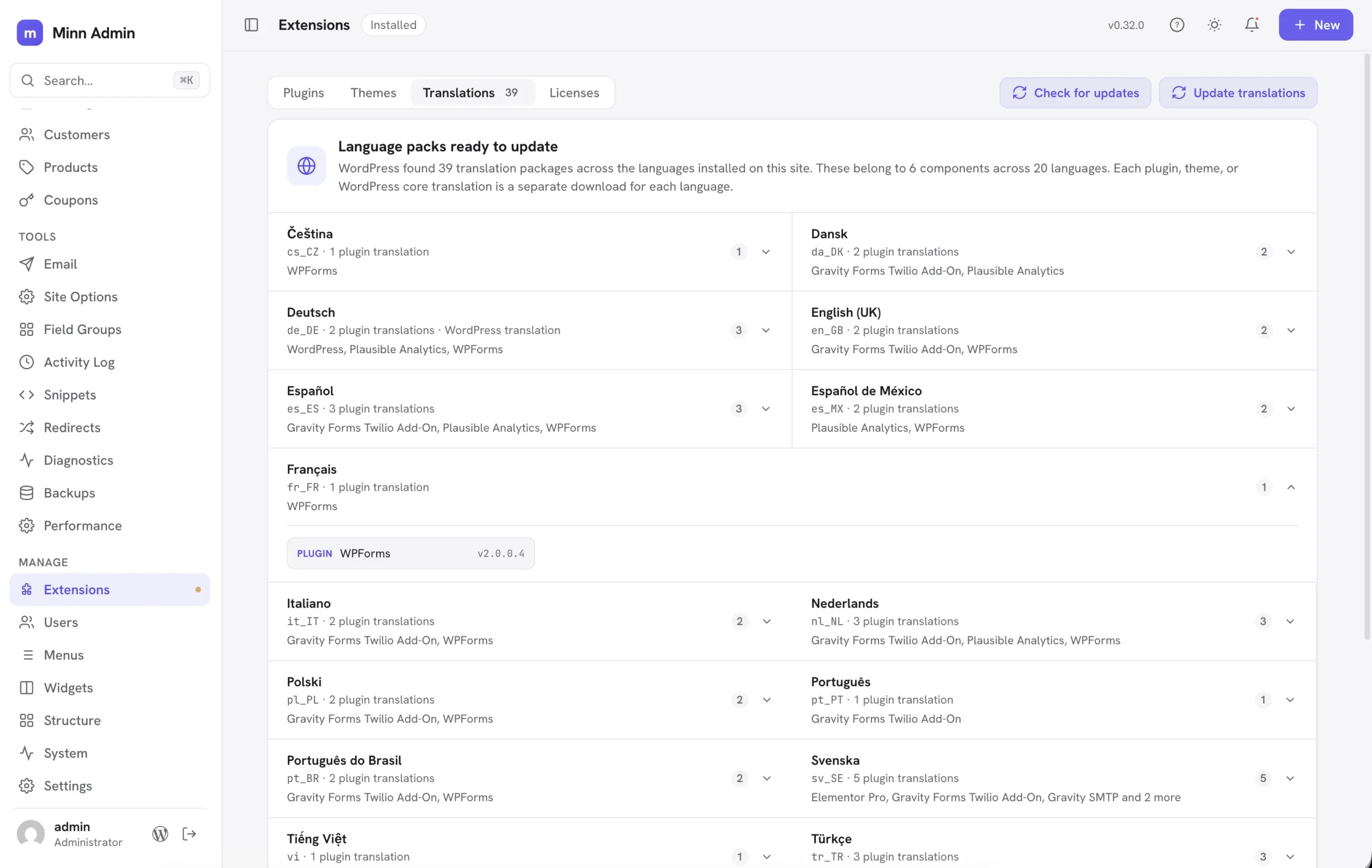
Task: Open Coupons in the sidebar
Action: click(x=109, y=200)
